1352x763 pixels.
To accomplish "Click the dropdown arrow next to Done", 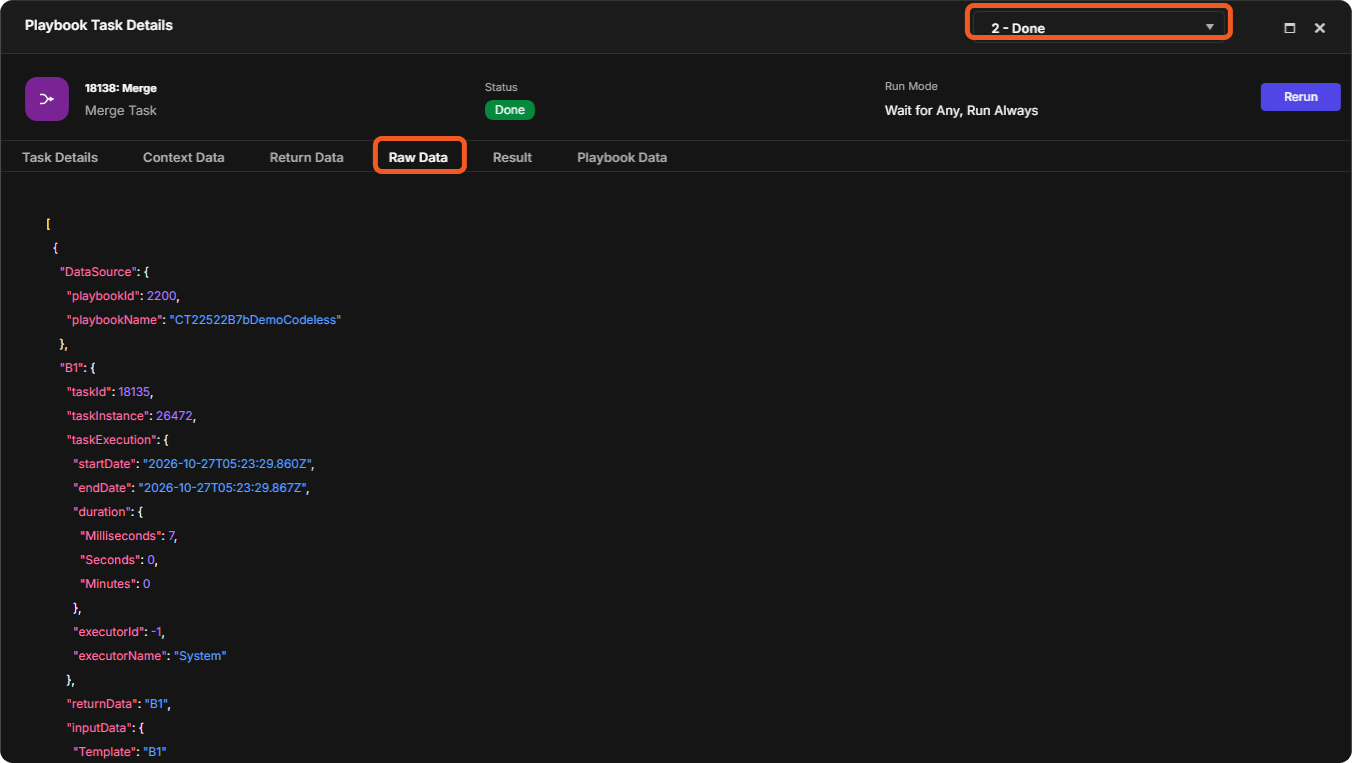I will [1210, 27].
